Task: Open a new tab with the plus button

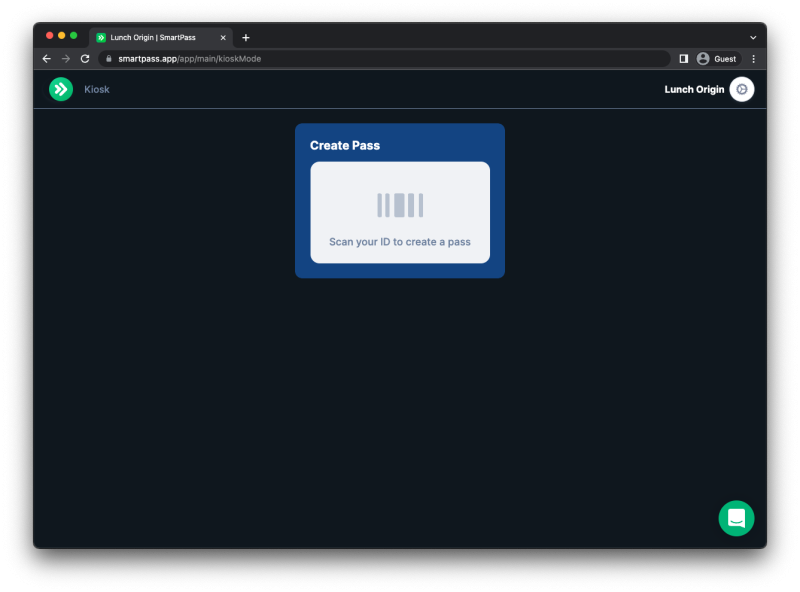Action: [246, 37]
